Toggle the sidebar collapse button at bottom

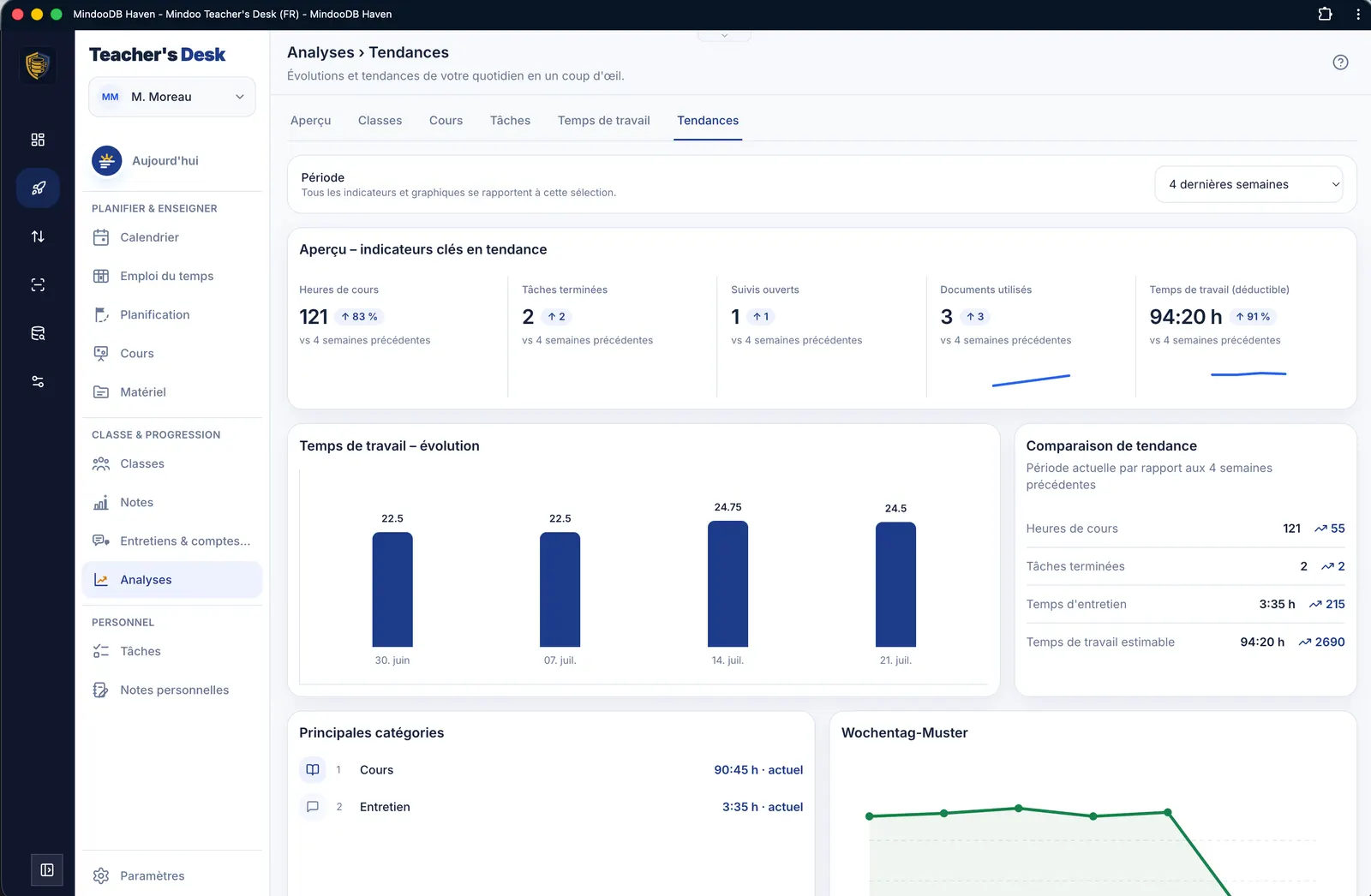[x=47, y=870]
